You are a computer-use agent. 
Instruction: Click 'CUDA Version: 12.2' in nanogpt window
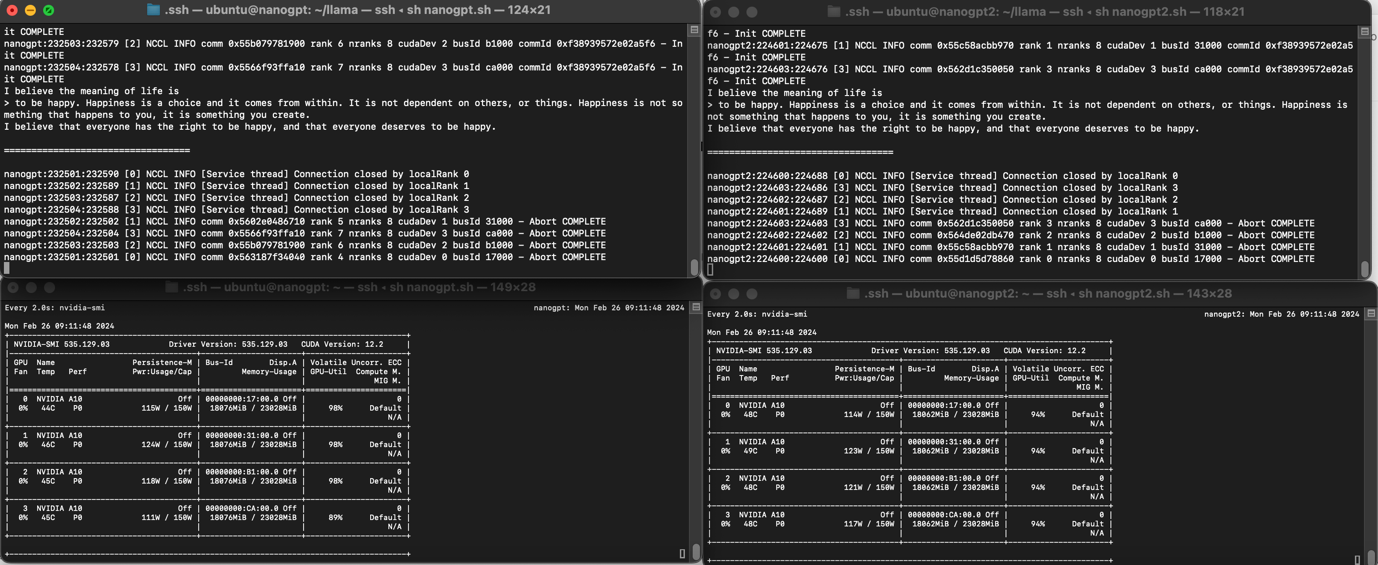pyautogui.click(x=341, y=344)
